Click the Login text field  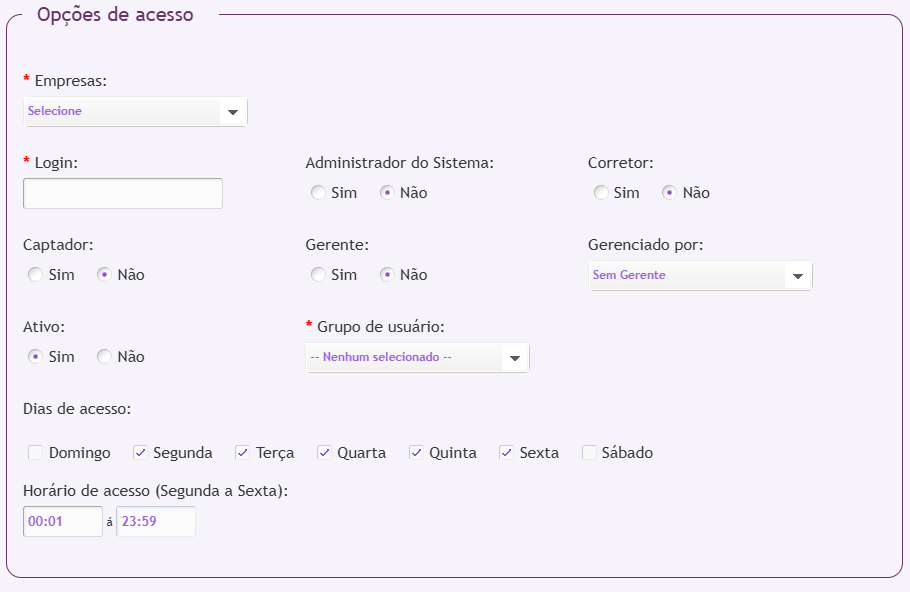123,193
